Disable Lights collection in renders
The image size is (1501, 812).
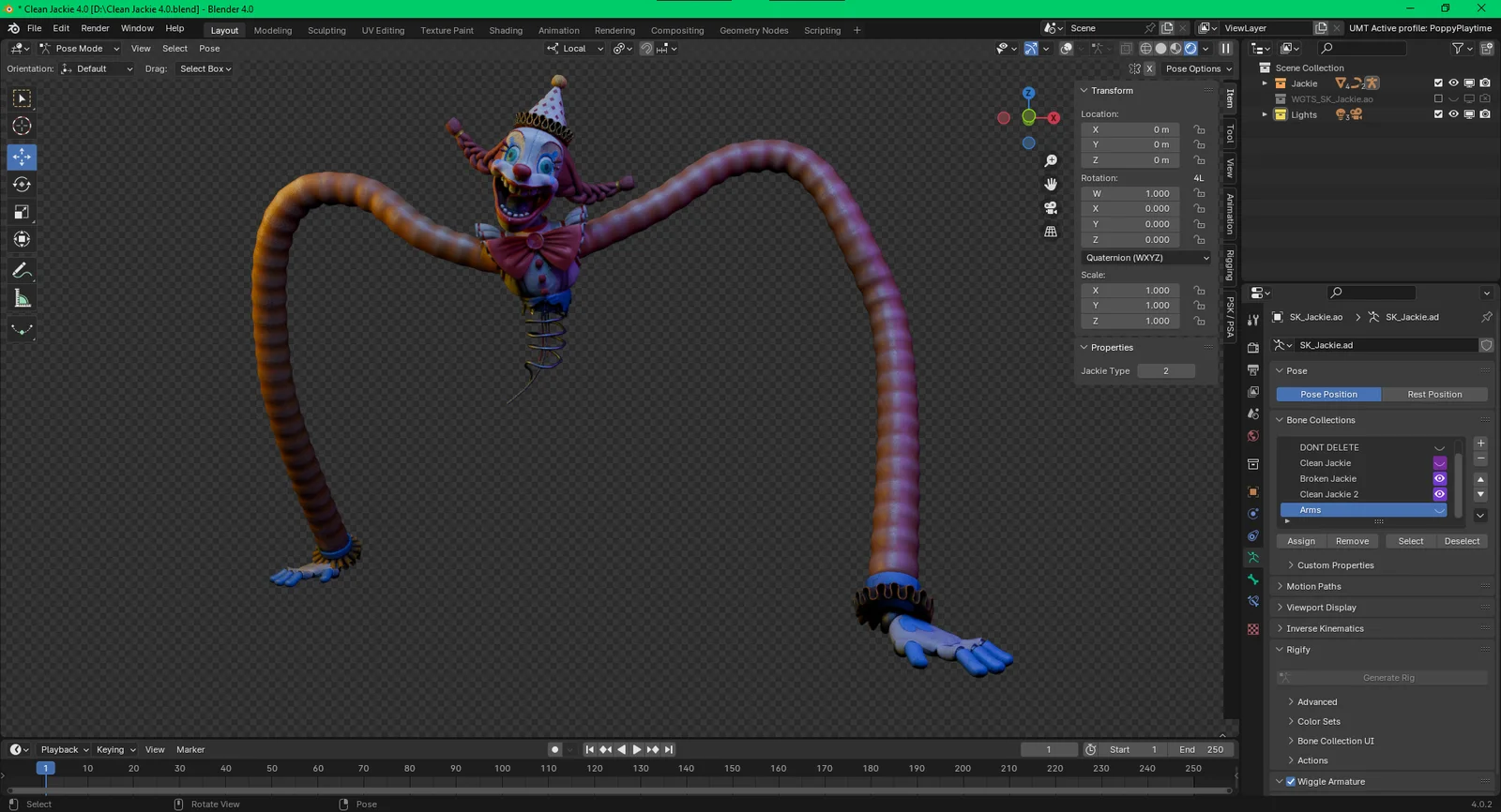(1485, 114)
